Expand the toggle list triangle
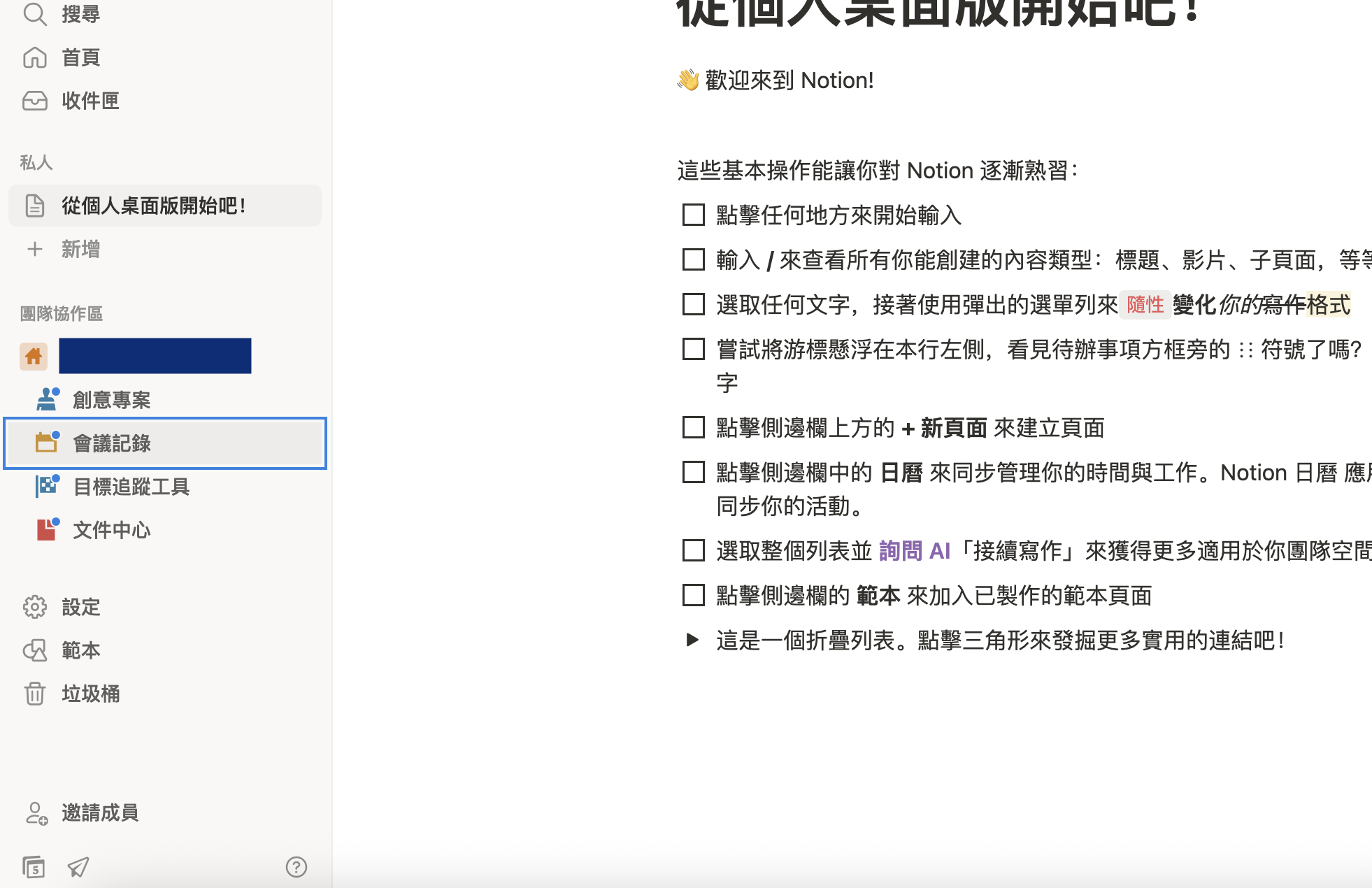 tap(692, 640)
